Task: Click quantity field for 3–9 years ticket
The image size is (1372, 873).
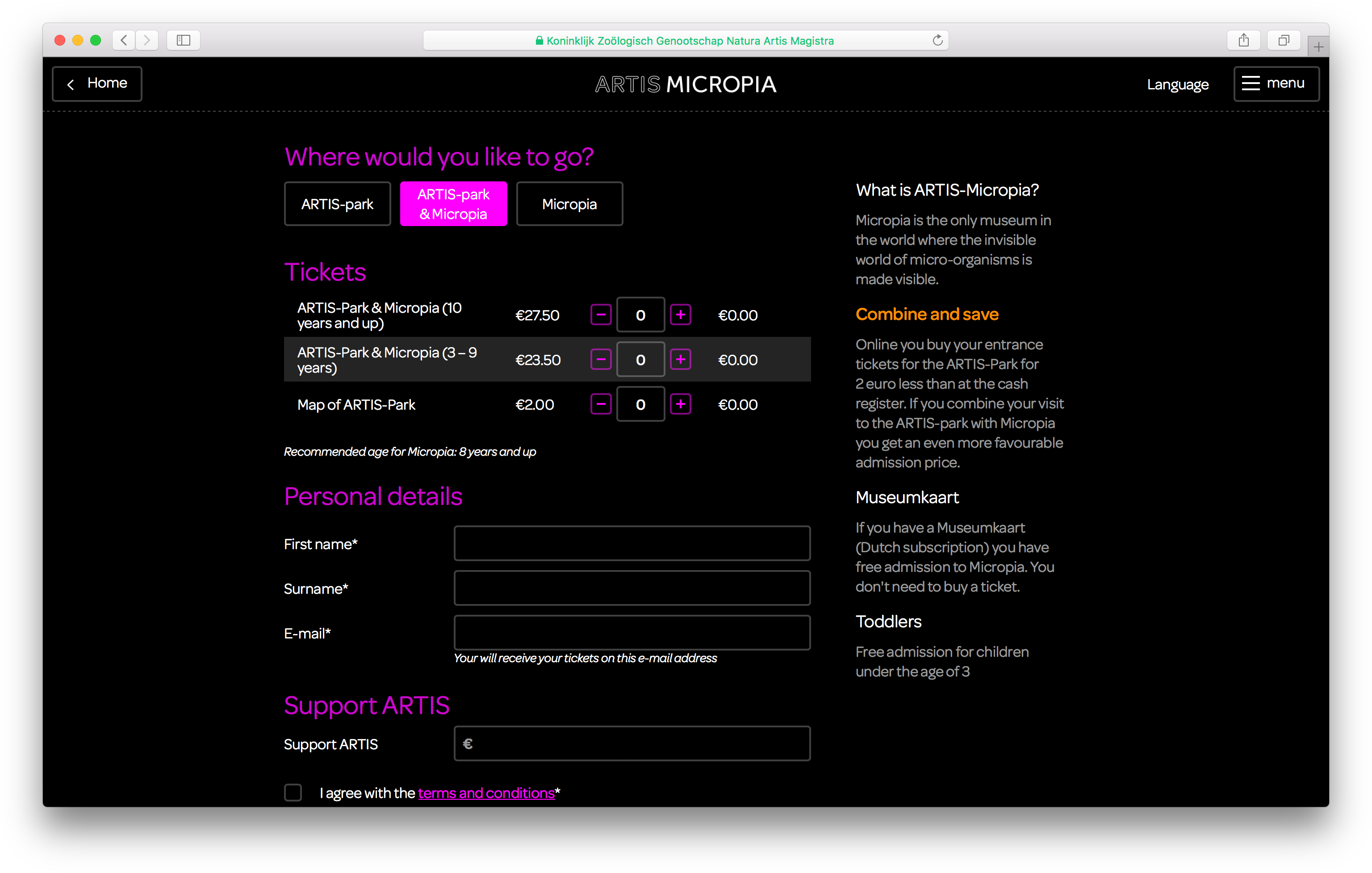Action: 640,360
